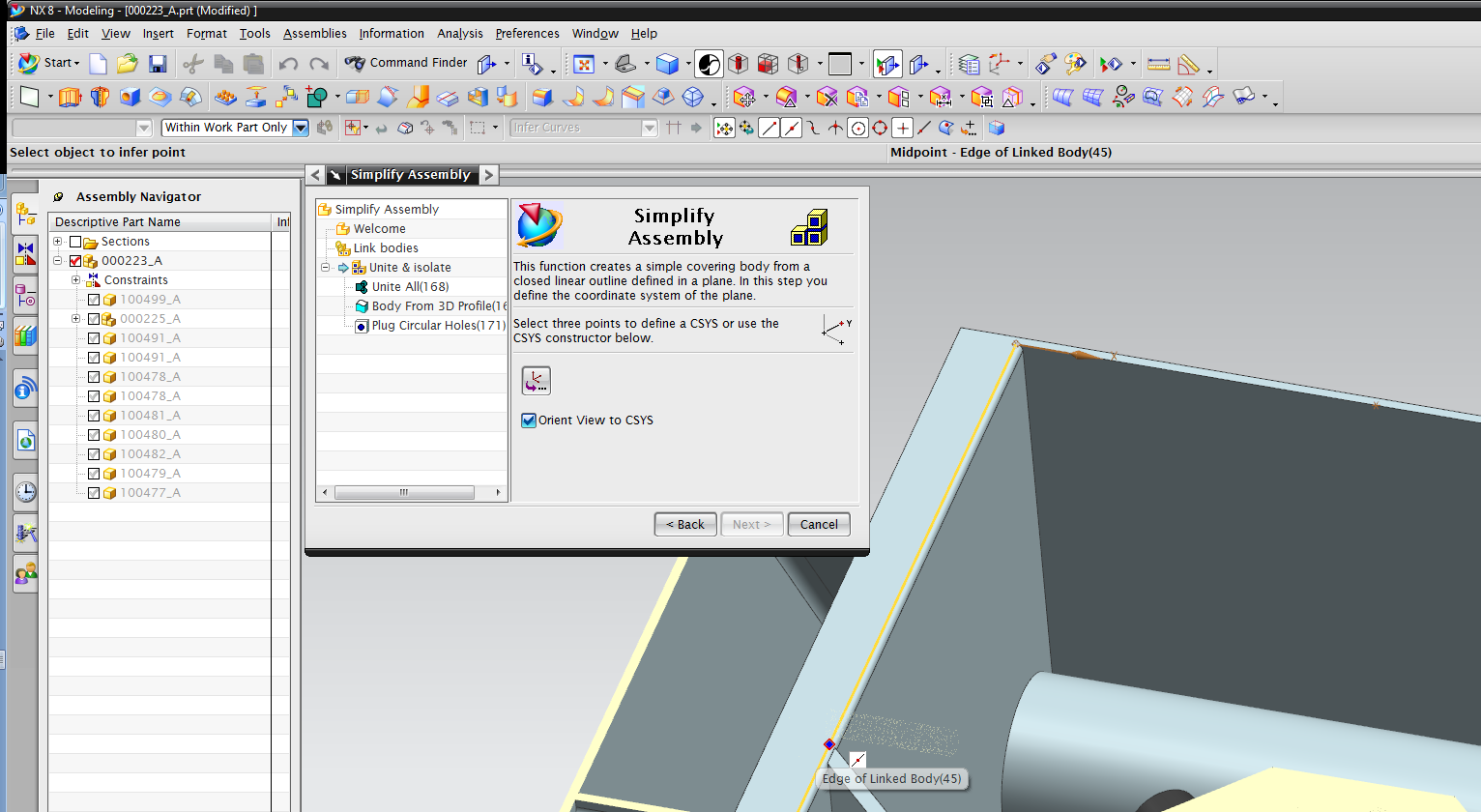The width and height of the screenshot is (1481, 812).
Task: Expand the Sections tree node
Action: pyautogui.click(x=58, y=242)
